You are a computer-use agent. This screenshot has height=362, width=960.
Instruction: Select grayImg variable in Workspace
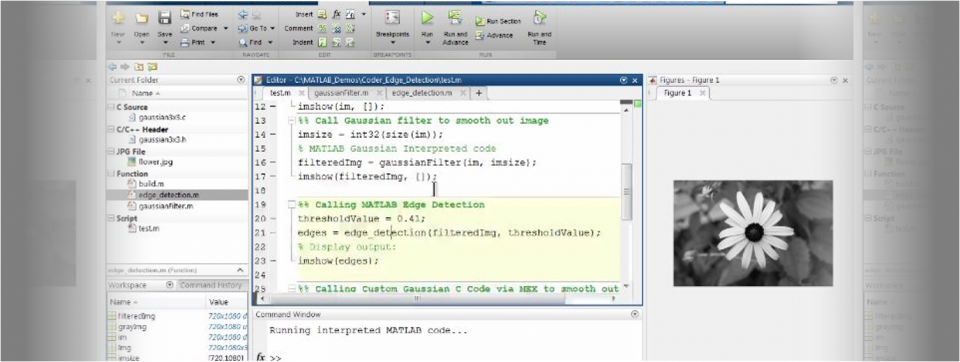127,326
